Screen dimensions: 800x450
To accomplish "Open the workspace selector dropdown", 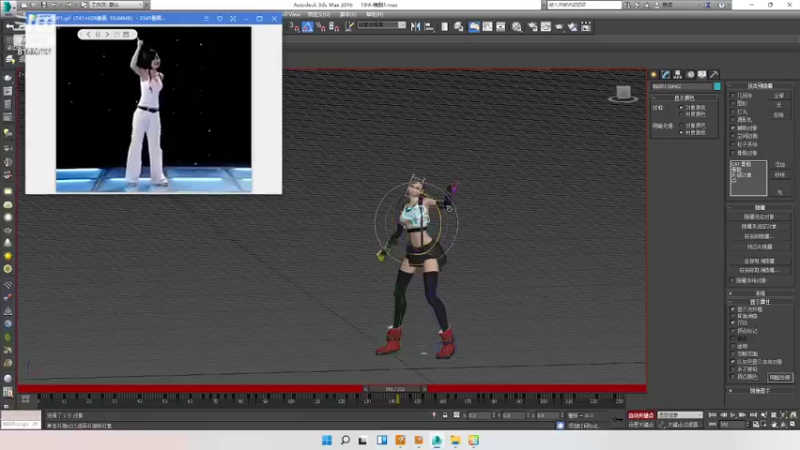I will pyautogui.click(x=117, y=5).
